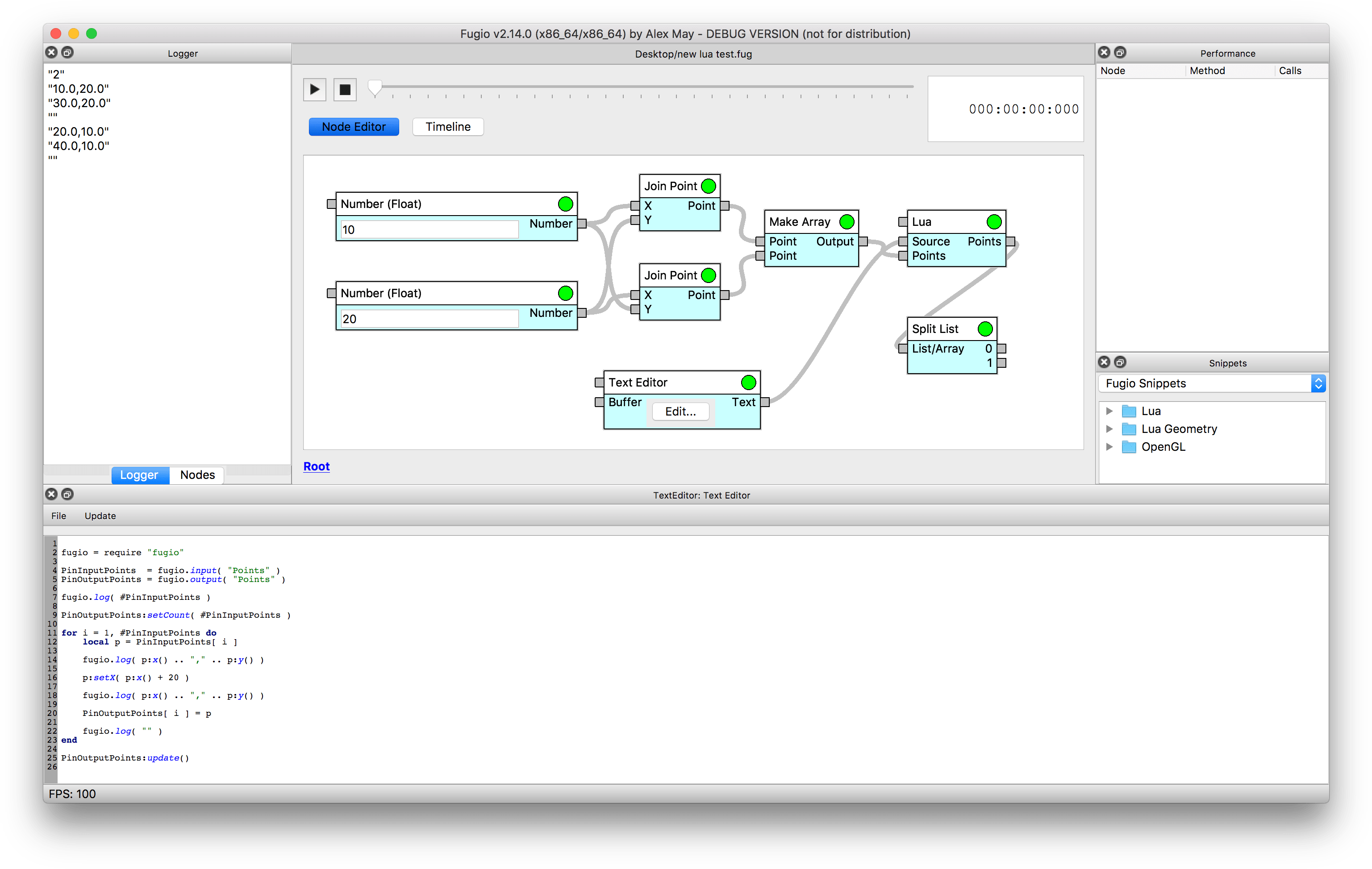Float the Performance panel with the detach icon
Screen dimensions: 1372x869
pyautogui.click(x=1120, y=52)
